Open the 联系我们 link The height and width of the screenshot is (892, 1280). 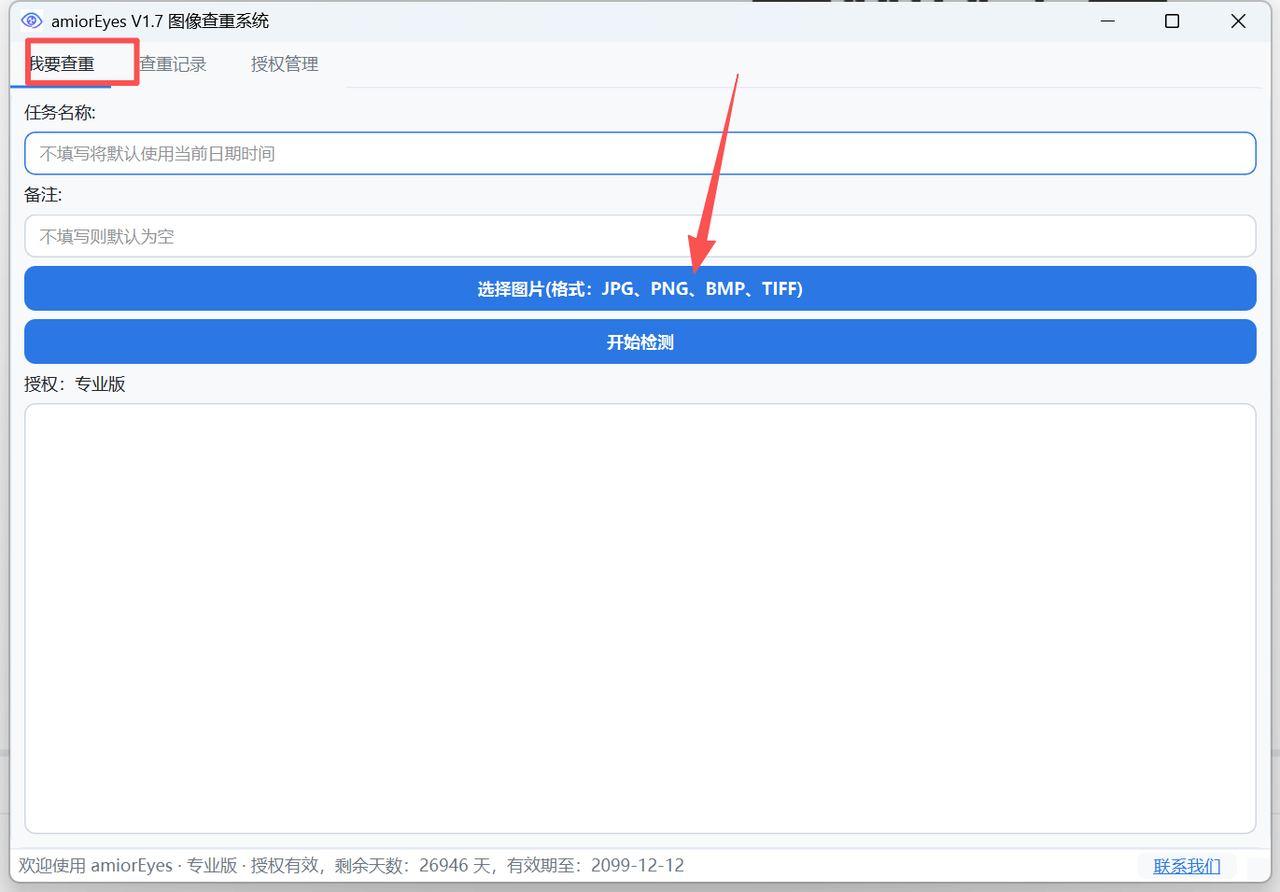(x=1187, y=866)
